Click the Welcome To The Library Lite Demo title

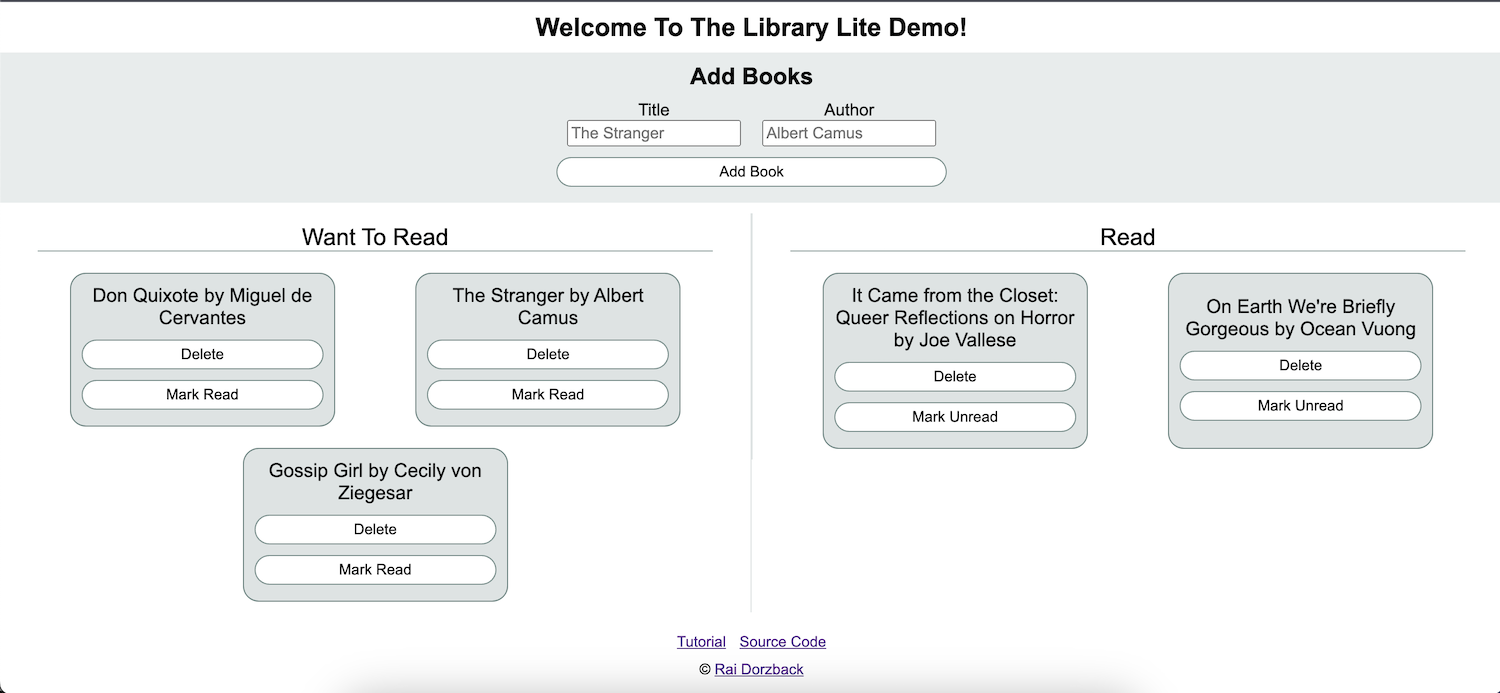point(751,27)
